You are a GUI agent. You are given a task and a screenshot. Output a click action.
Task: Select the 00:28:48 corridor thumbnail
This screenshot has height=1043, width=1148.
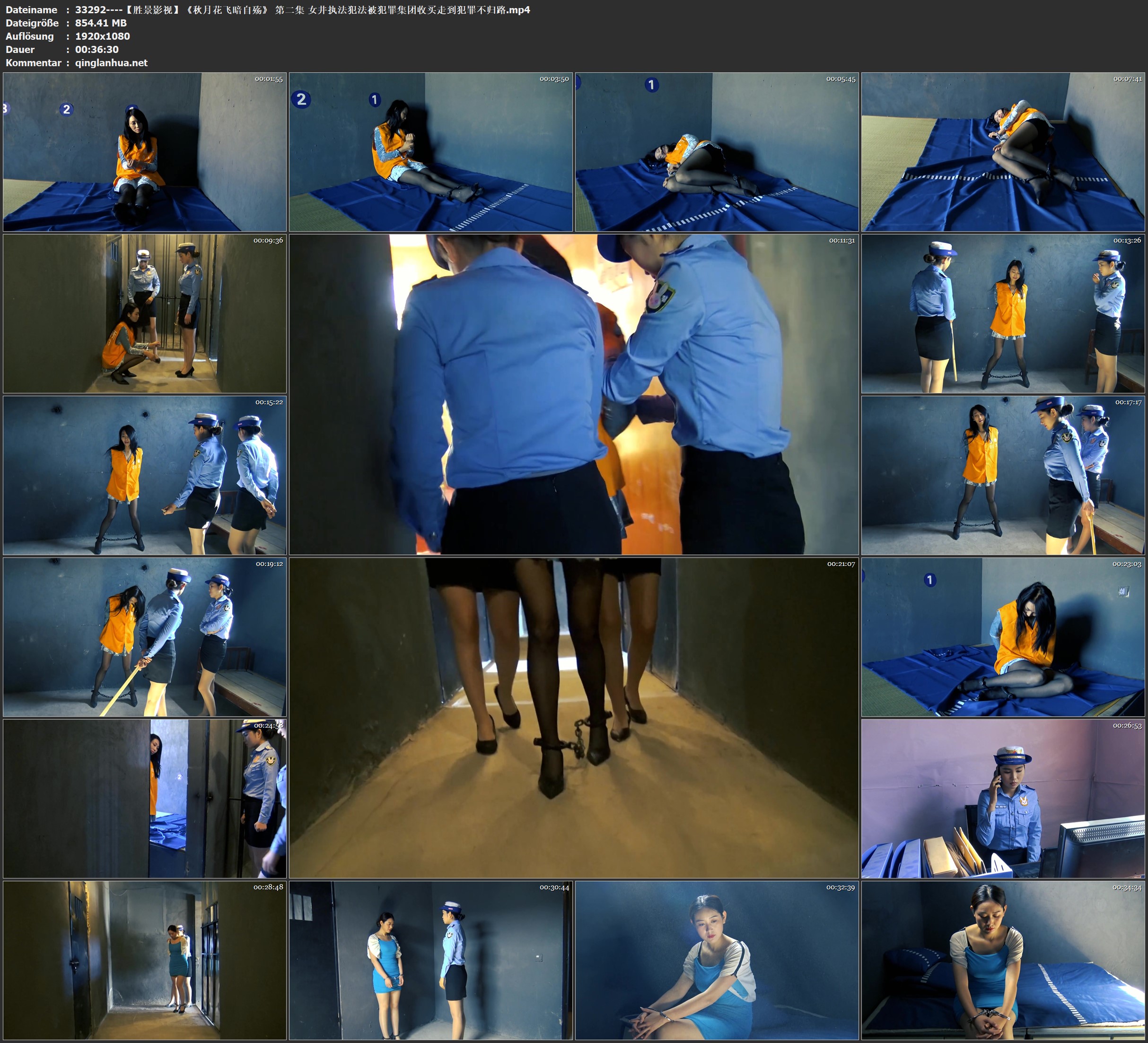pos(145,960)
